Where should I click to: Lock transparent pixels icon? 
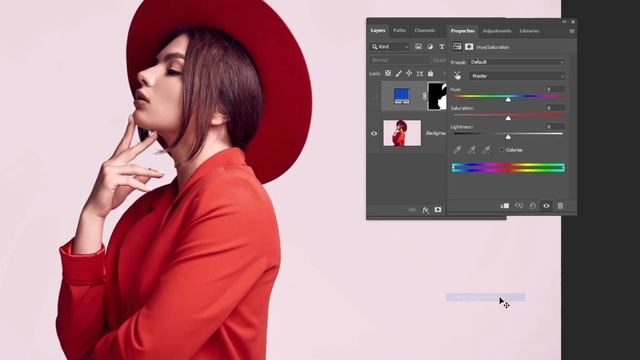click(x=388, y=73)
